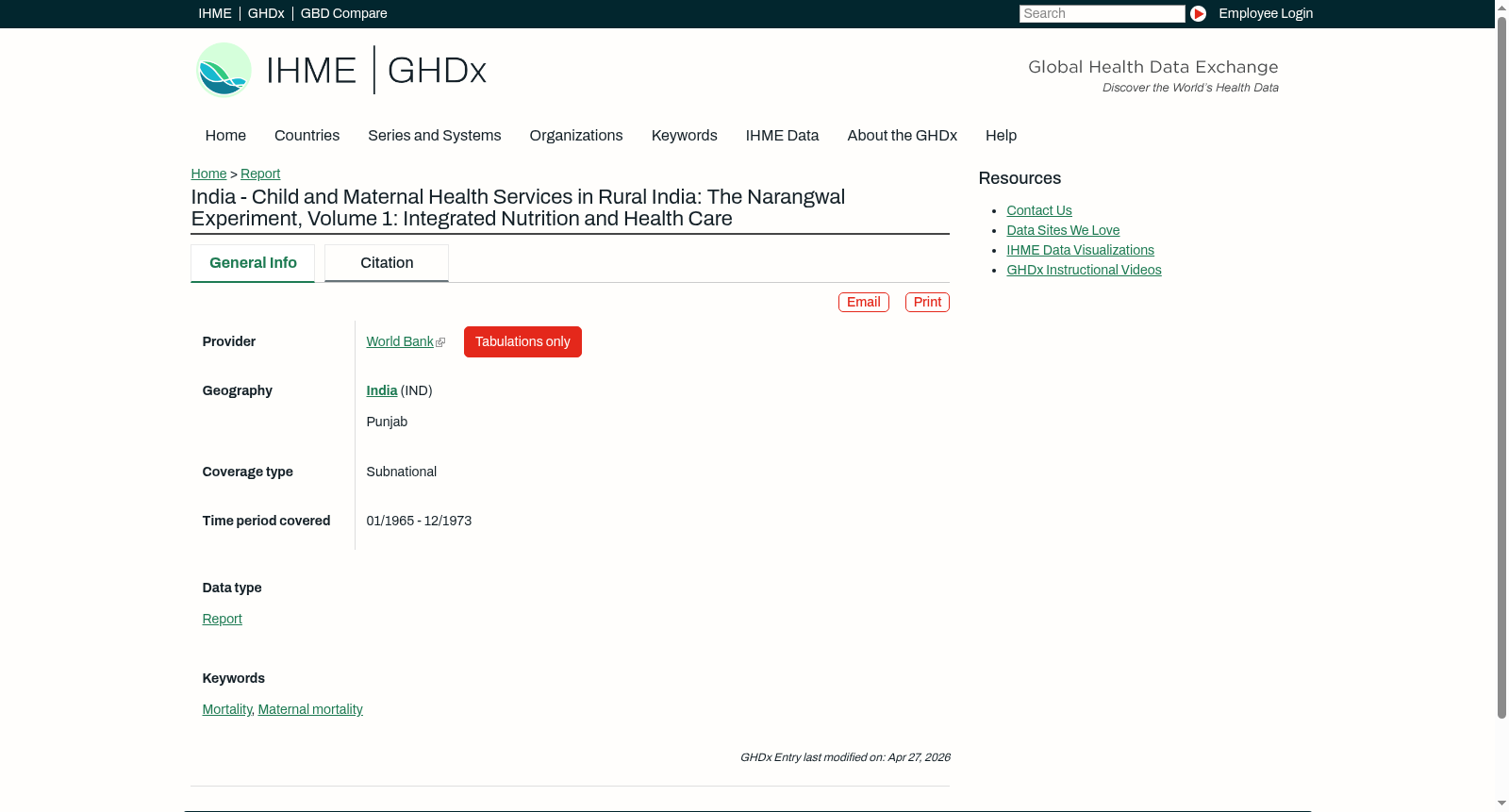The image size is (1509, 812).
Task: Focus the Search input field
Action: click(1102, 13)
